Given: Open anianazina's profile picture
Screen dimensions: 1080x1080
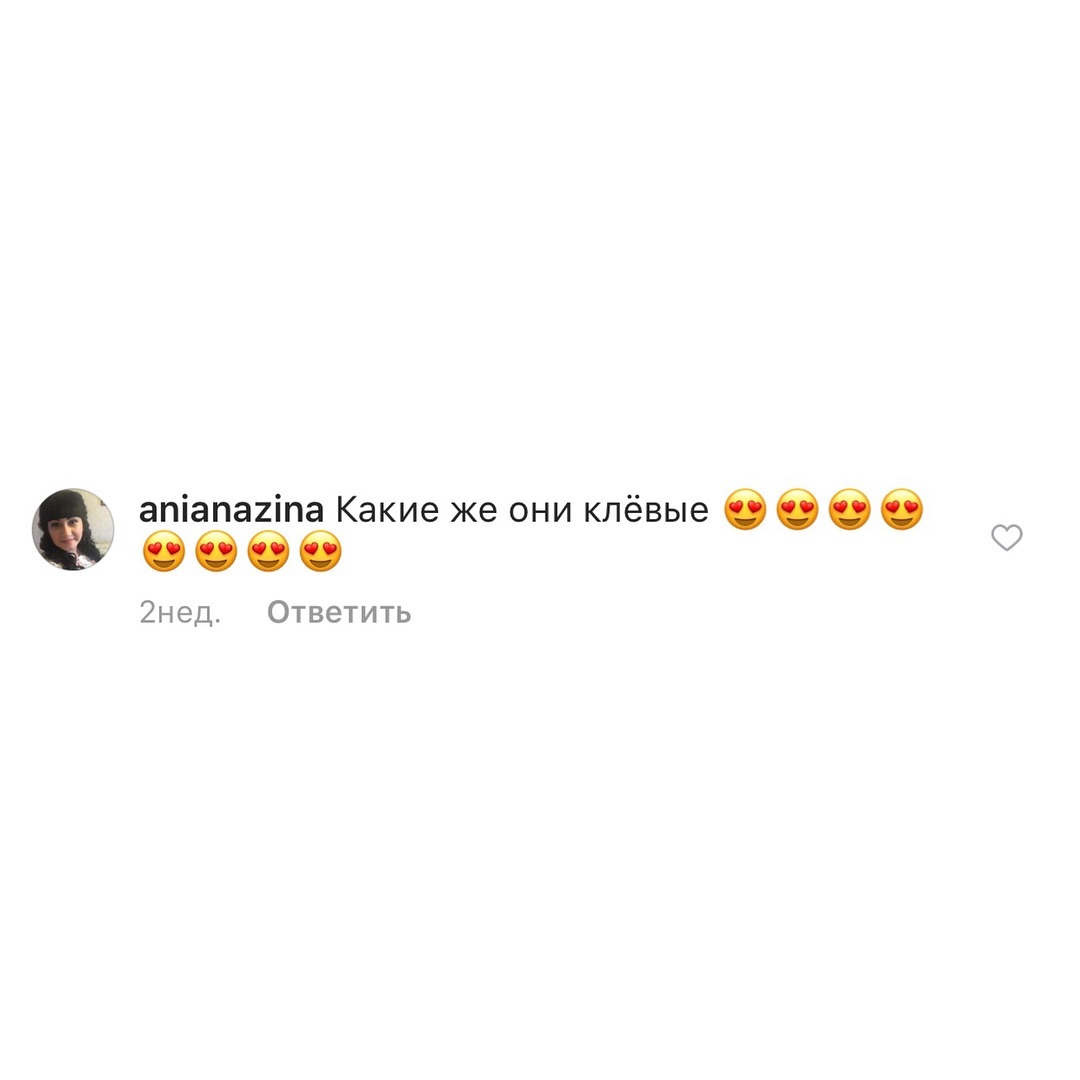Looking at the screenshot, I should (x=73, y=529).
